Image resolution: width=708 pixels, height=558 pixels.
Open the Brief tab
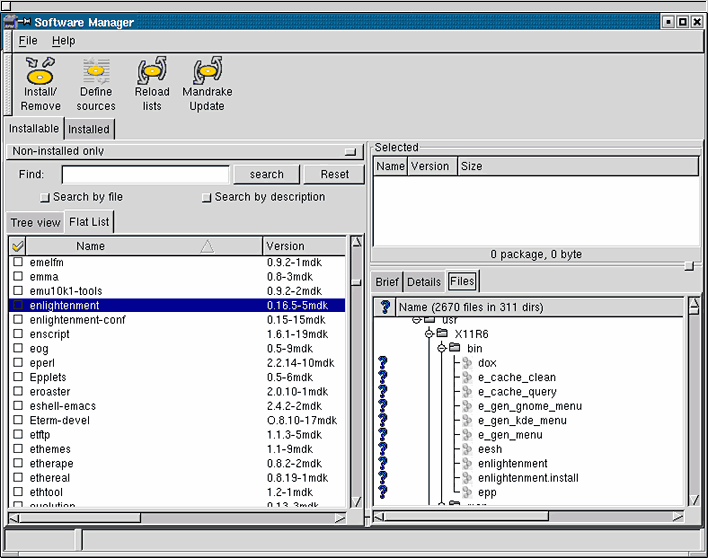click(x=387, y=282)
